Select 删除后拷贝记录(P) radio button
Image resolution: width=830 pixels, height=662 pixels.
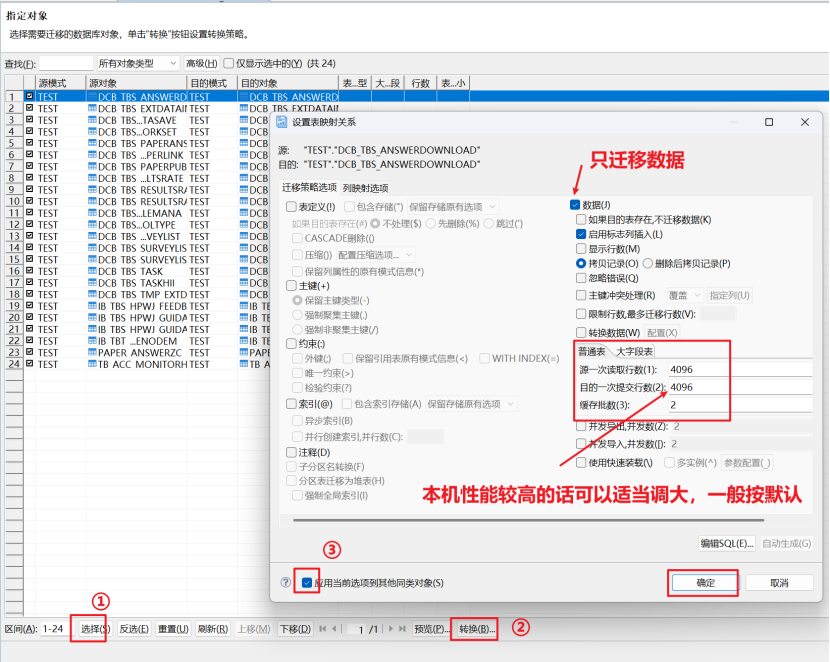(648, 264)
